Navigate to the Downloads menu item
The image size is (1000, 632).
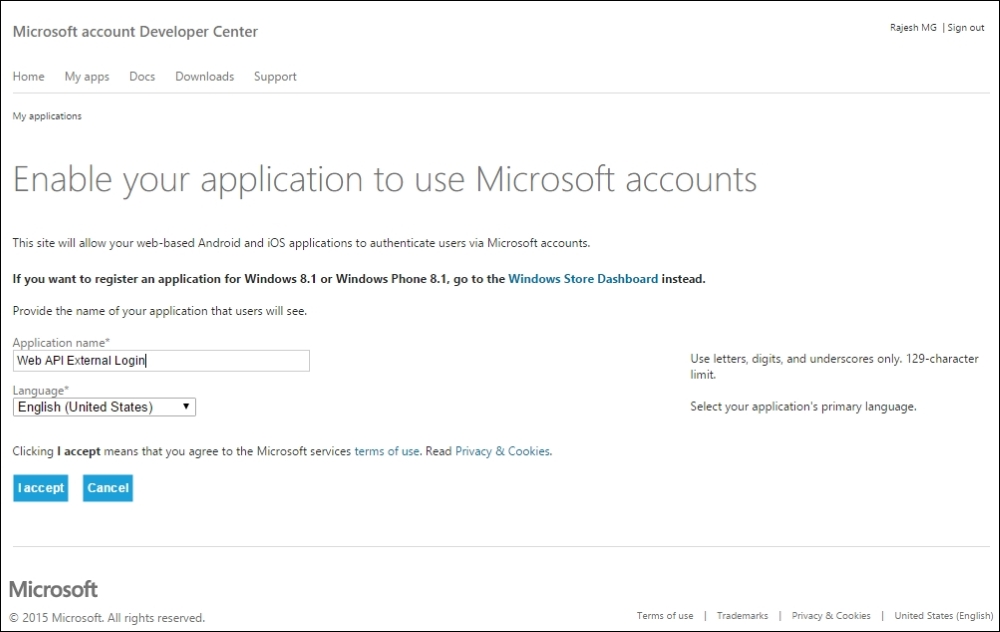[x=204, y=77]
